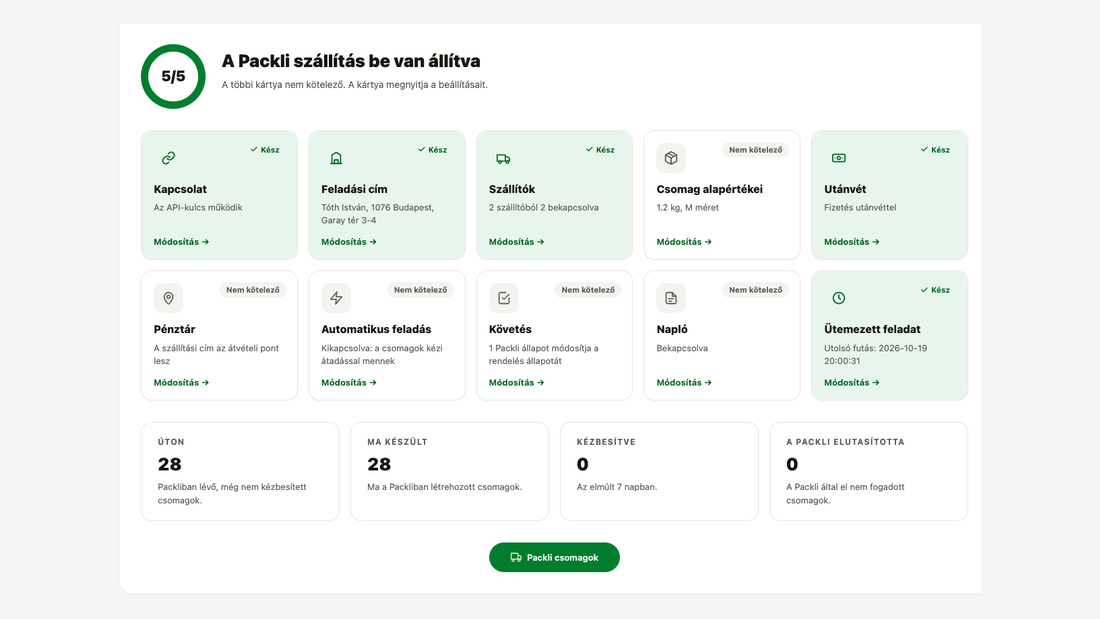
Task: Click the Kész badge on Utánvét card
Action: pyautogui.click(x=935, y=149)
